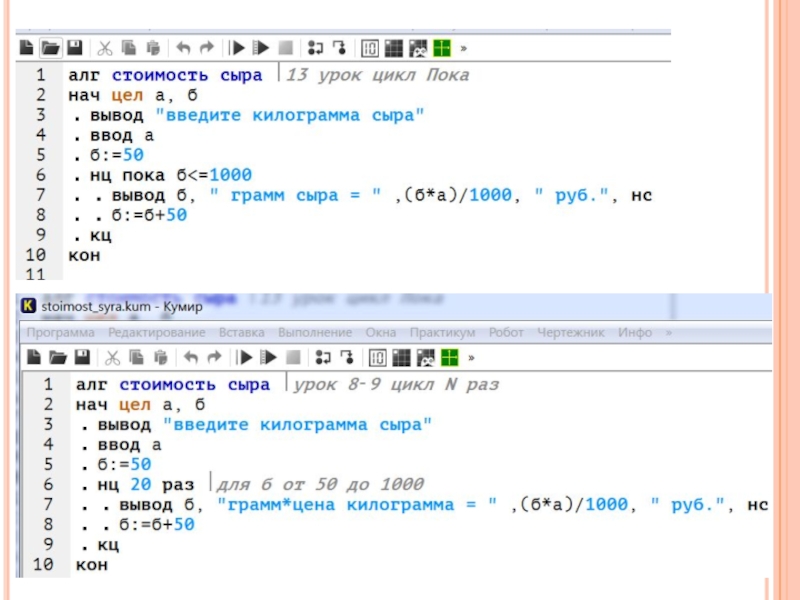Click "кон" on line 10 of lower editor
This screenshot has width=800, height=600.
point(92,565)
